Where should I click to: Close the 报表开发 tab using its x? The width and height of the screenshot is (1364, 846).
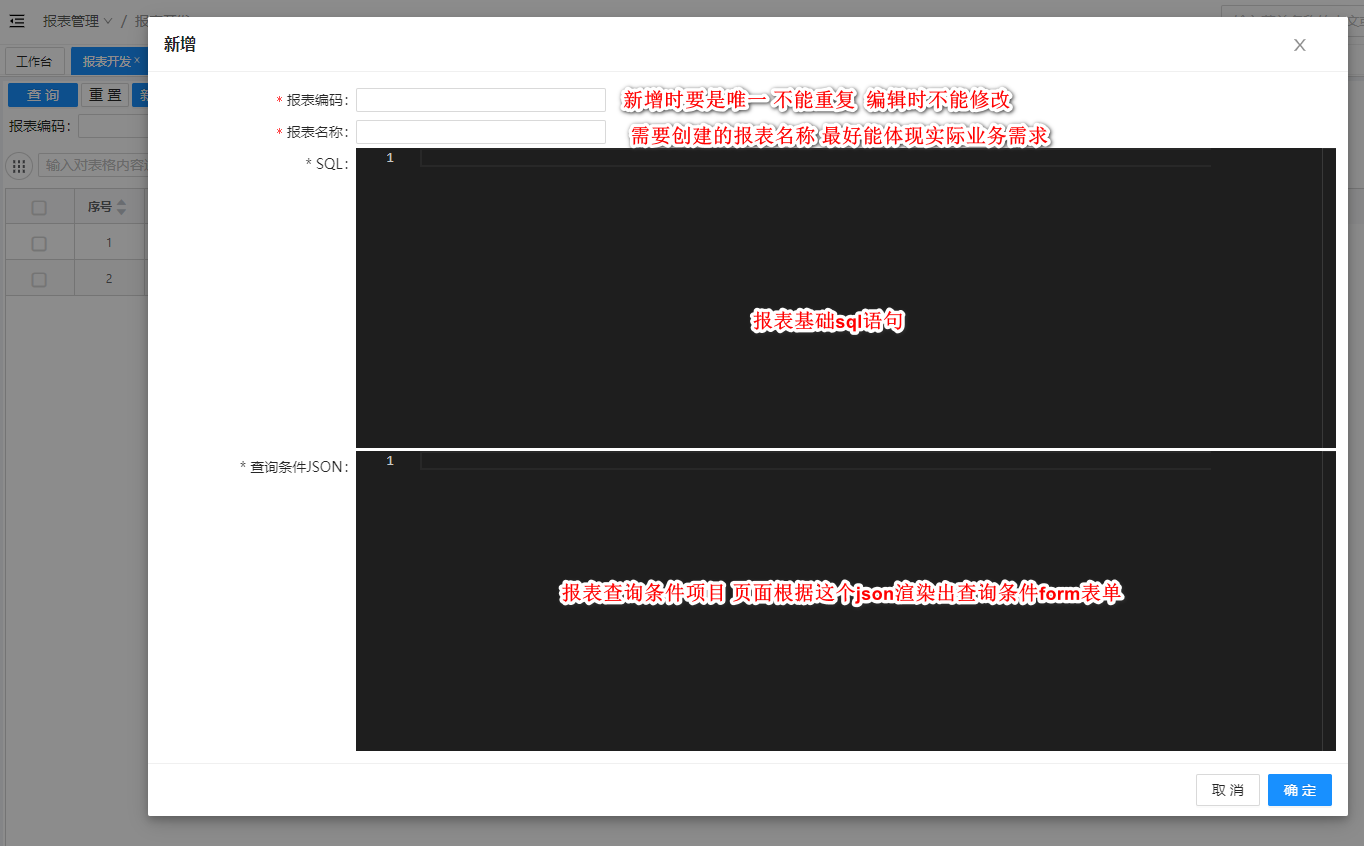pyautogui.click(x=137, y=61)
